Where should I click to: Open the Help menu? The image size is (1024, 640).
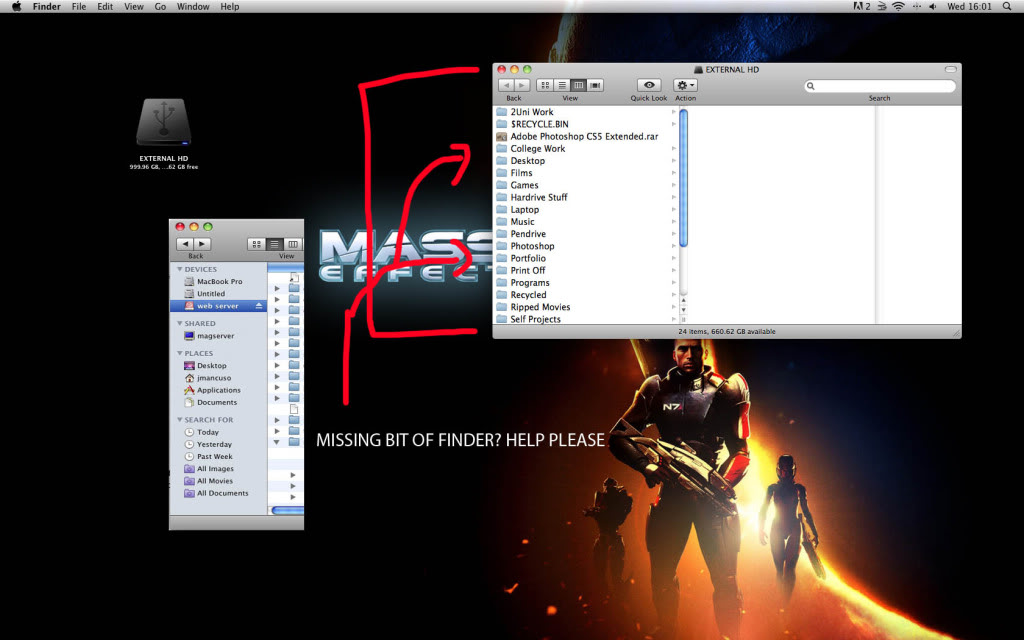tap(229, 7)
